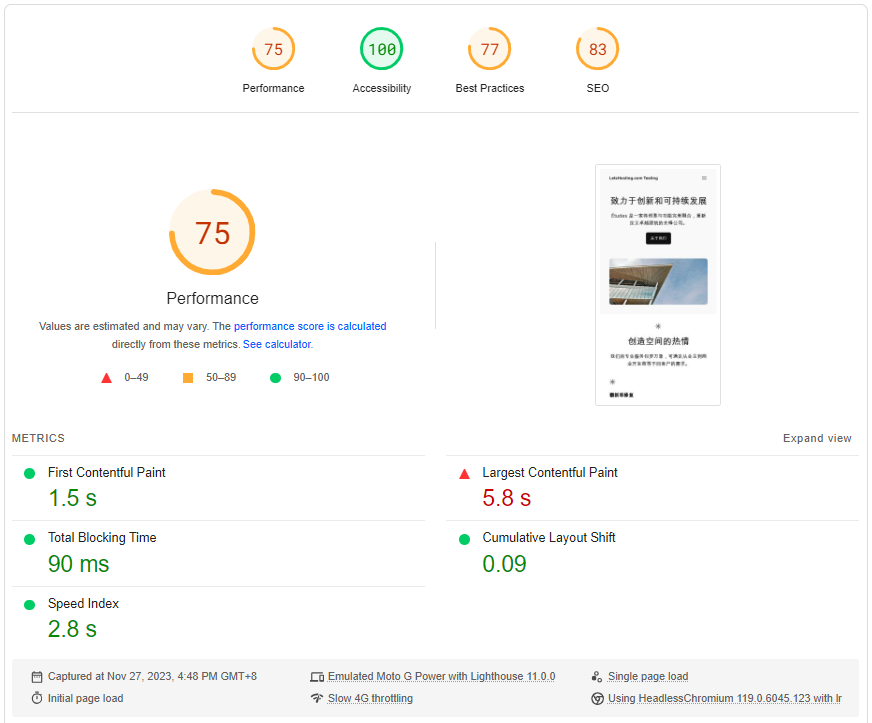Click the green dot beside First Contentful Paint
Viewport: 872px width, 723px height.
29,473
